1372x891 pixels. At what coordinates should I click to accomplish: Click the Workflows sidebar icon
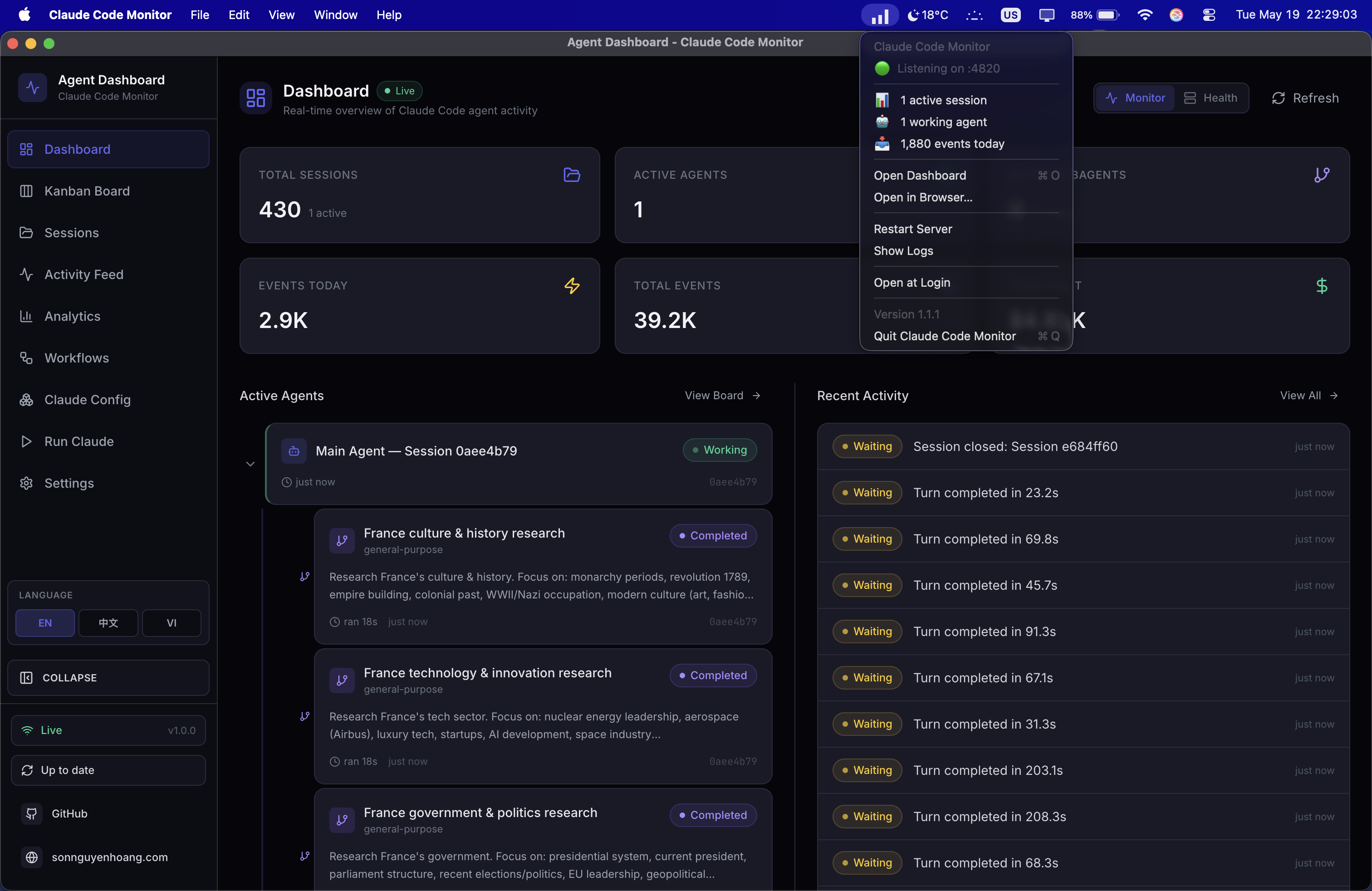pos(26,358)
